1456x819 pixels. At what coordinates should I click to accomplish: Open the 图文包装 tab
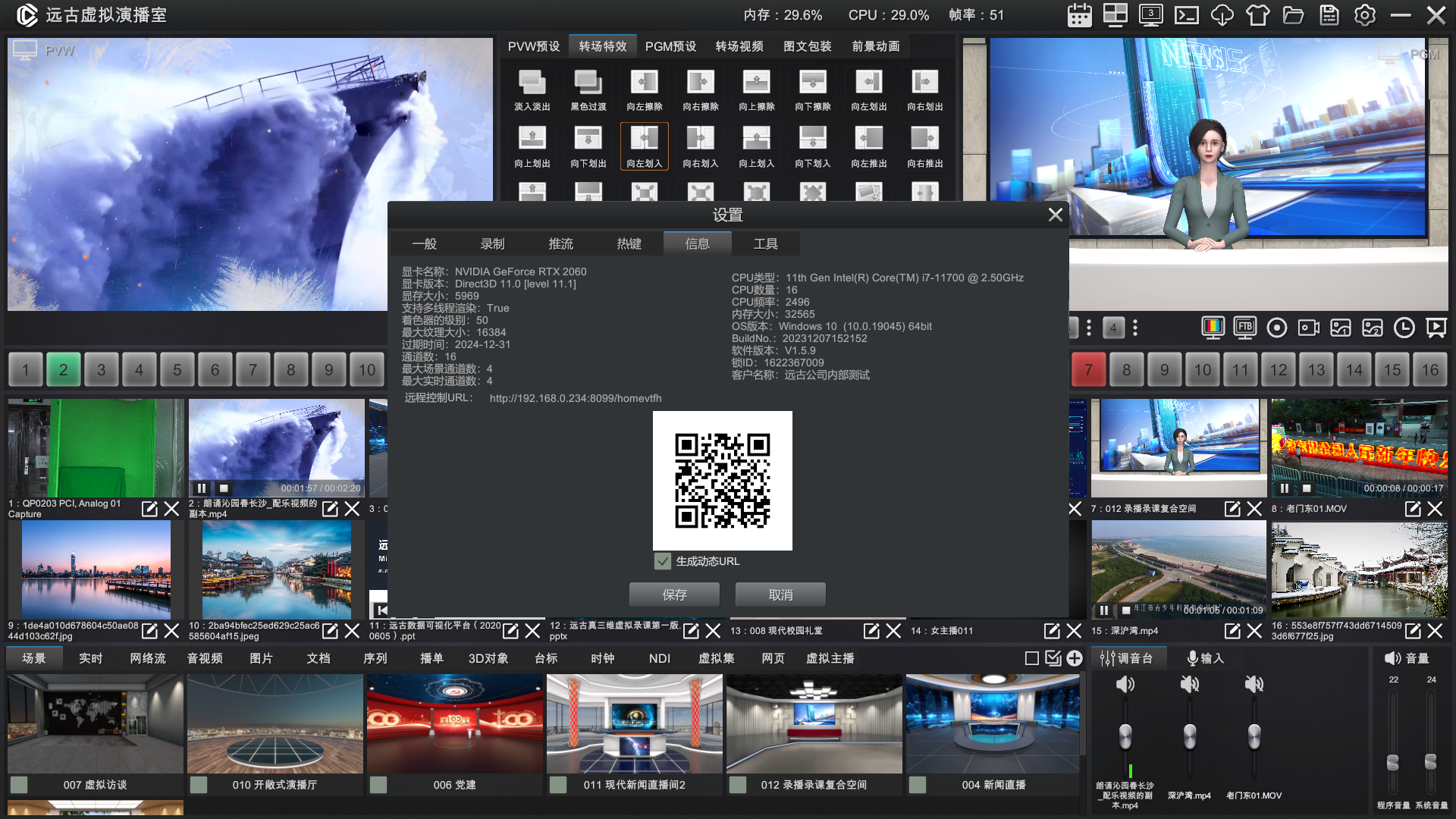tap(808, 46)
